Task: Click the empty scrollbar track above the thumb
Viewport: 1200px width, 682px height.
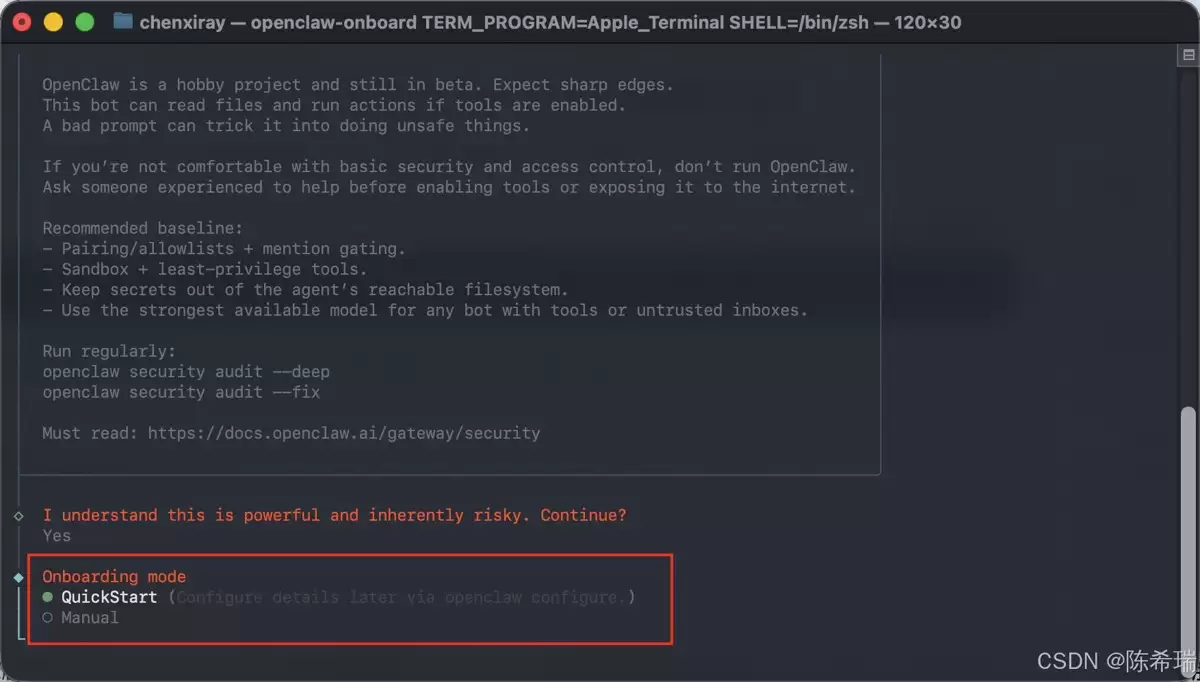Action: [1188, 235]
